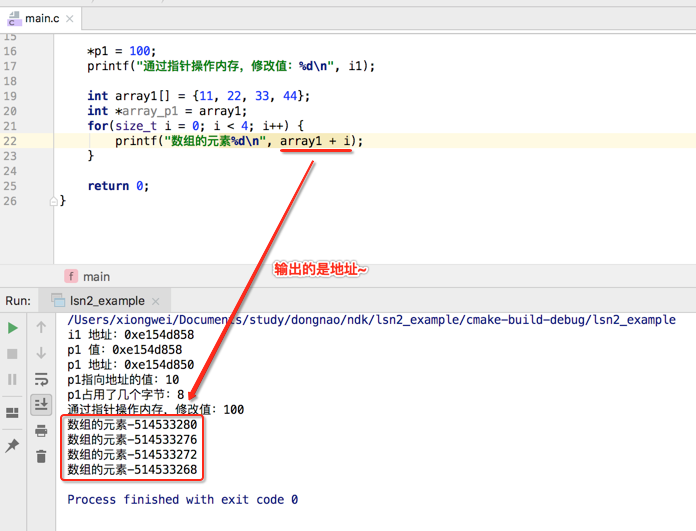Click 'Process finished with exit code 0' text
The height and width of the screenshot is (531, 696).
tap(182, 499)
